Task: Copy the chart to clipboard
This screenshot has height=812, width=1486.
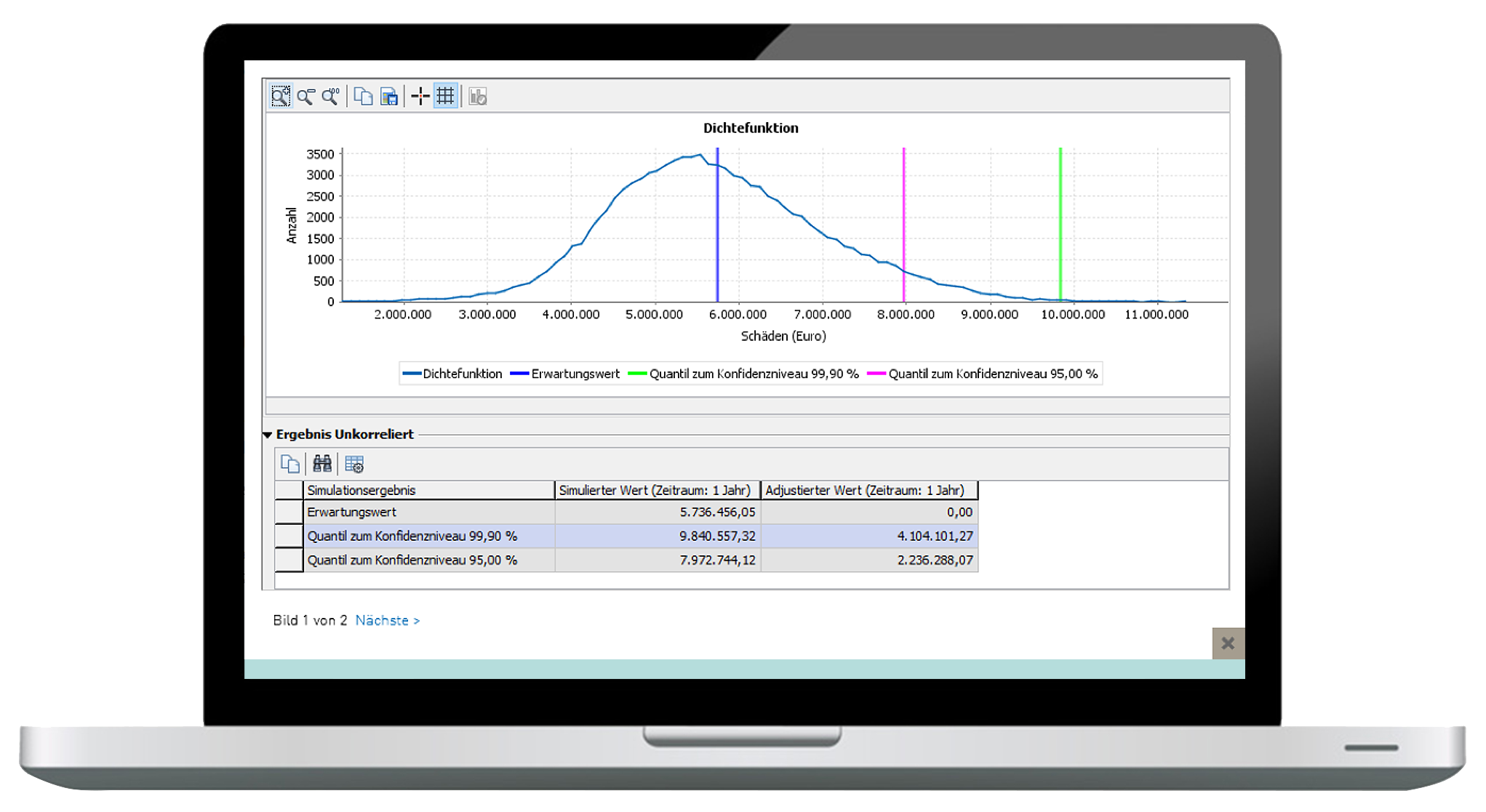Action: (x=363, y=96)
